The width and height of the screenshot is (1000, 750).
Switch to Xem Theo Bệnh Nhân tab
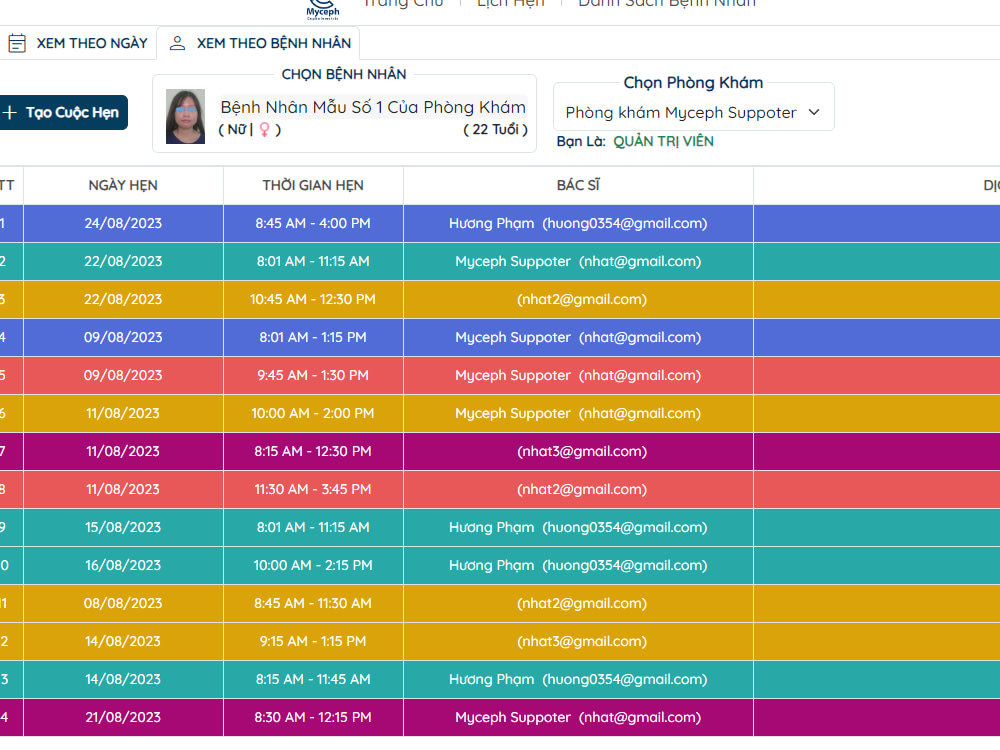coord(258,43)
